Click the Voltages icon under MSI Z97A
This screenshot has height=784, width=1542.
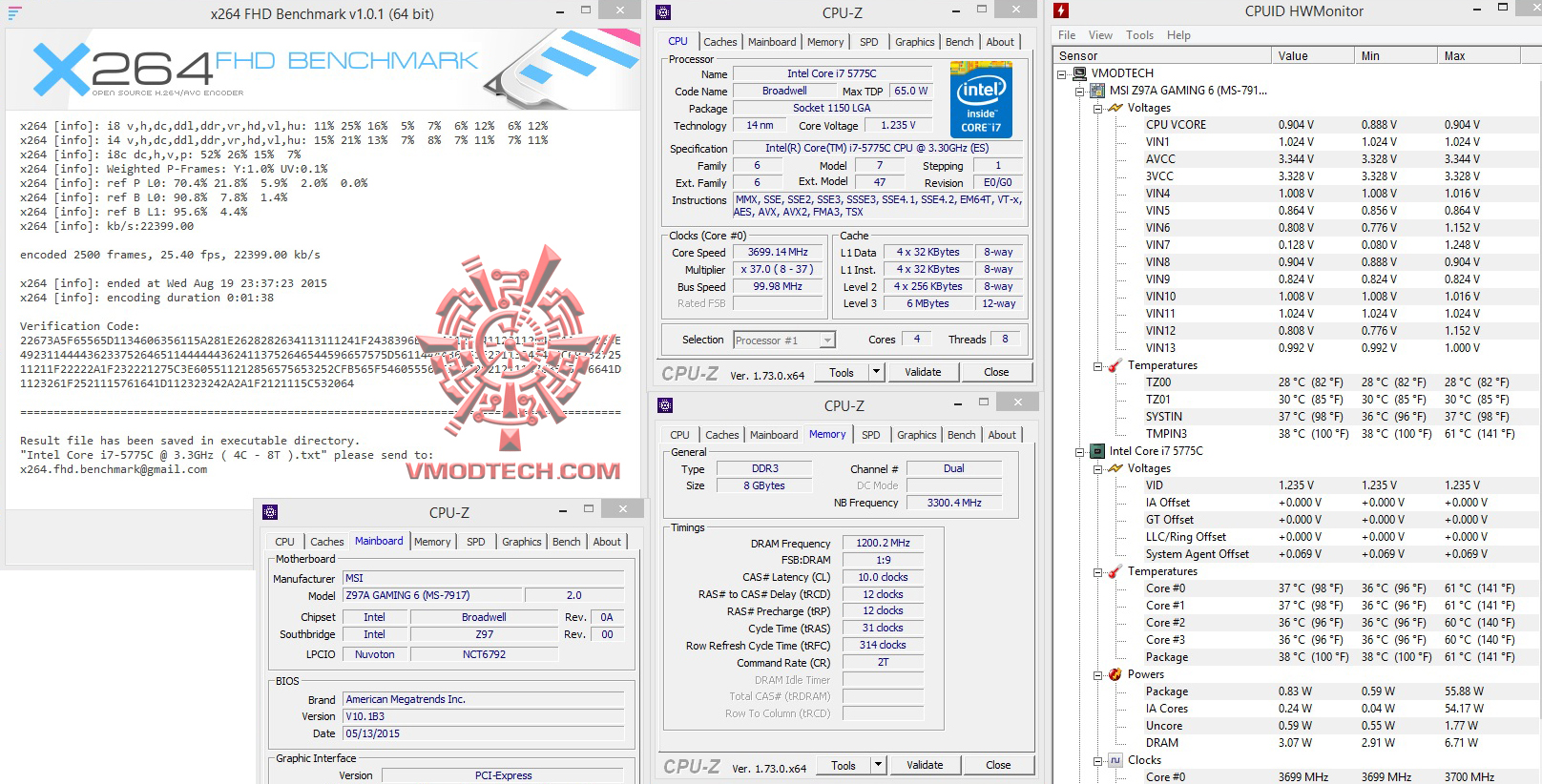1115,108
